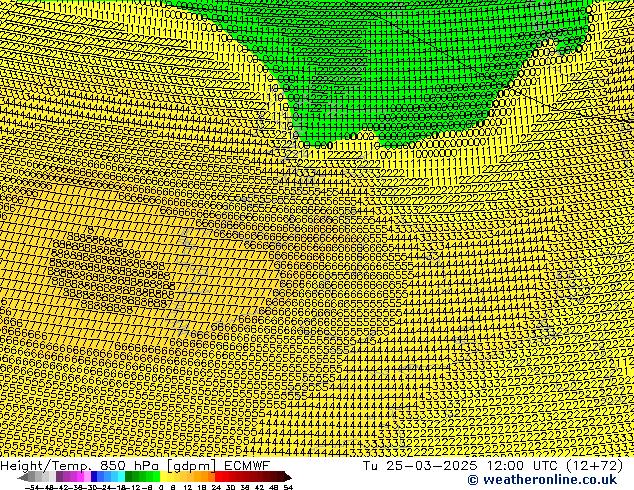Select the cyan legend swatch near -18
634x490 pixels.
click(x=122, y=477)
